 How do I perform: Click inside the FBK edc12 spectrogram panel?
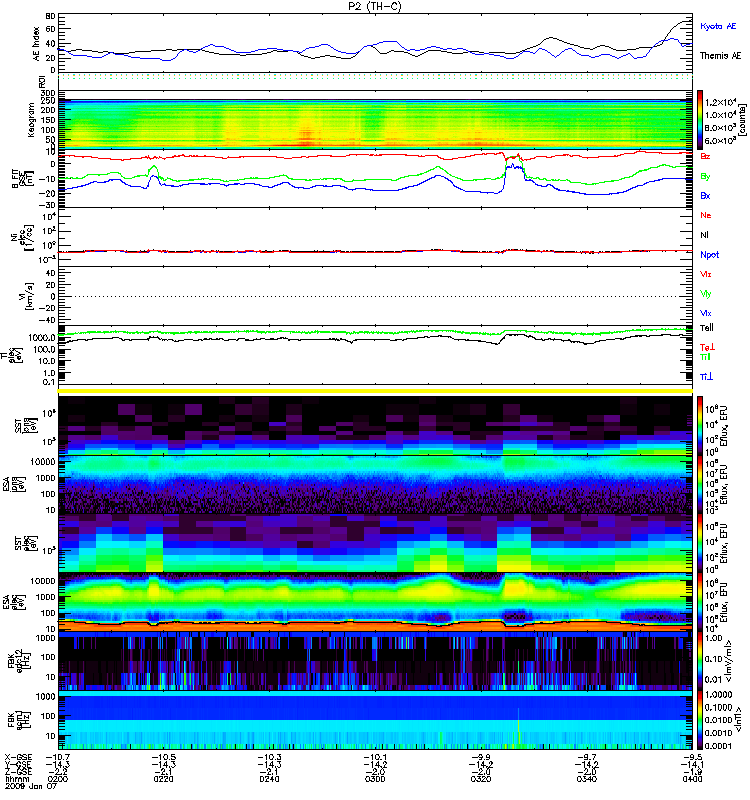coord(375,661)
